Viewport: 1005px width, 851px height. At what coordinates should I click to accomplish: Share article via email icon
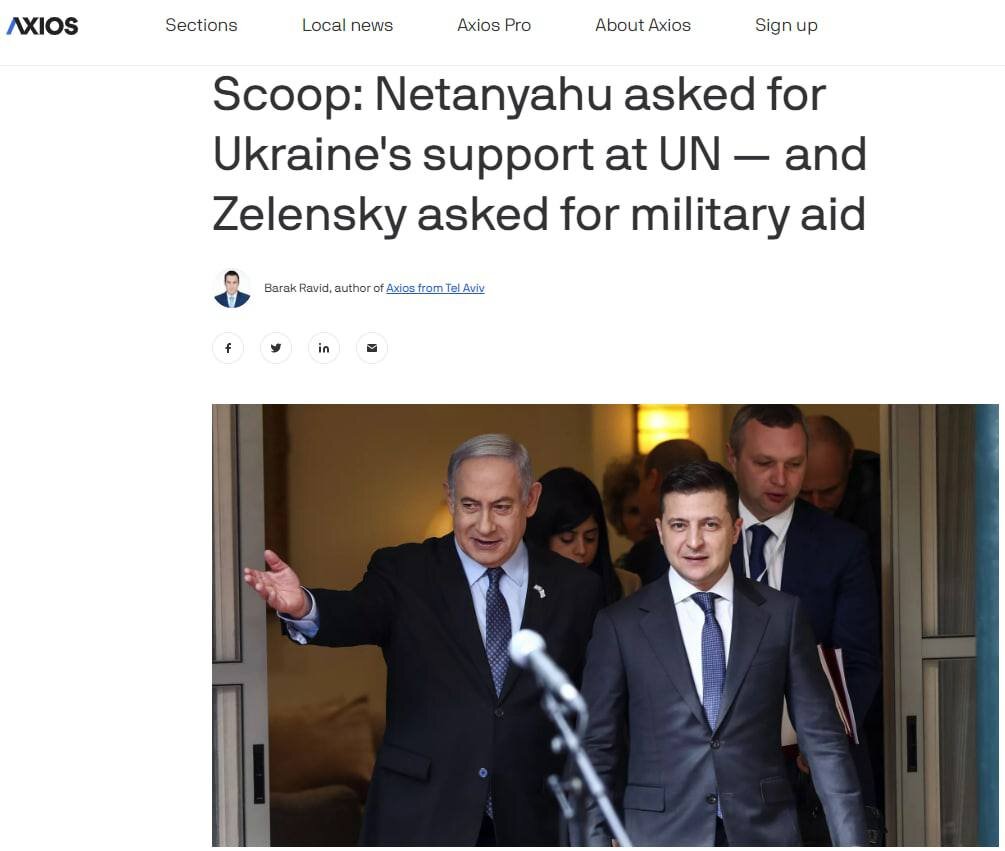pos(372,348)
